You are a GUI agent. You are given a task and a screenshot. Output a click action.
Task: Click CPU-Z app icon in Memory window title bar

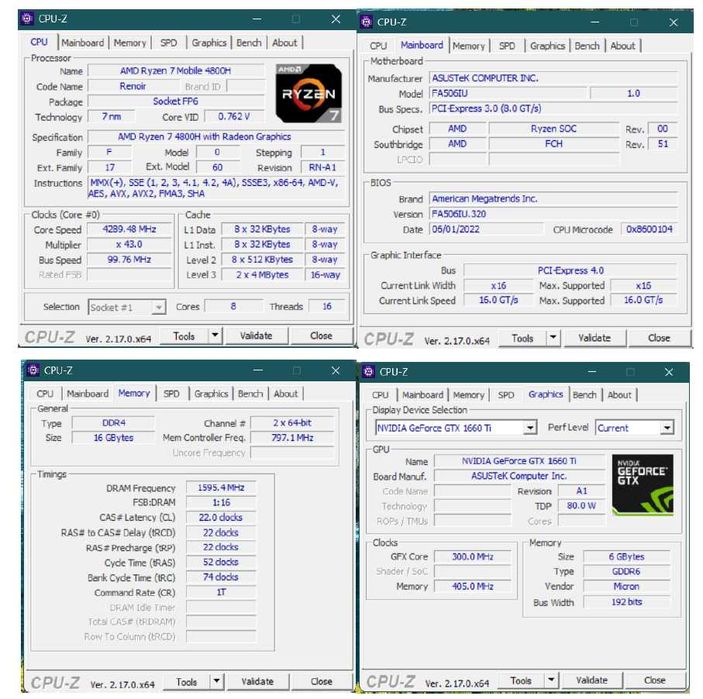[33, 370]
